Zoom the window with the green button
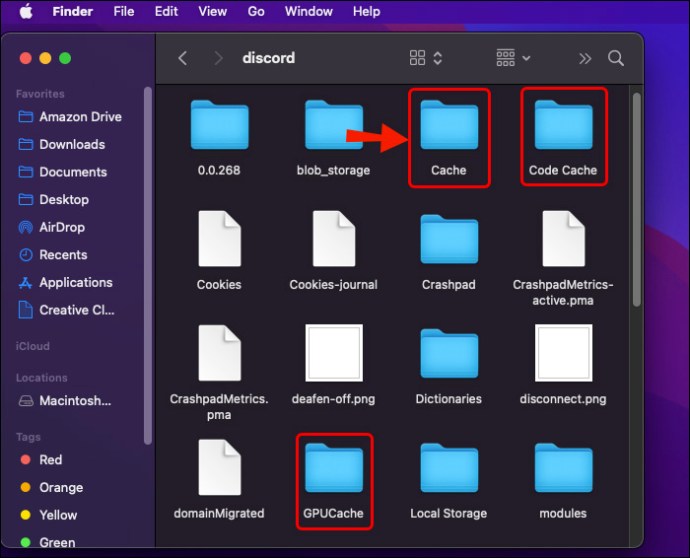690x558 pixels. click(x=65, y=58)
